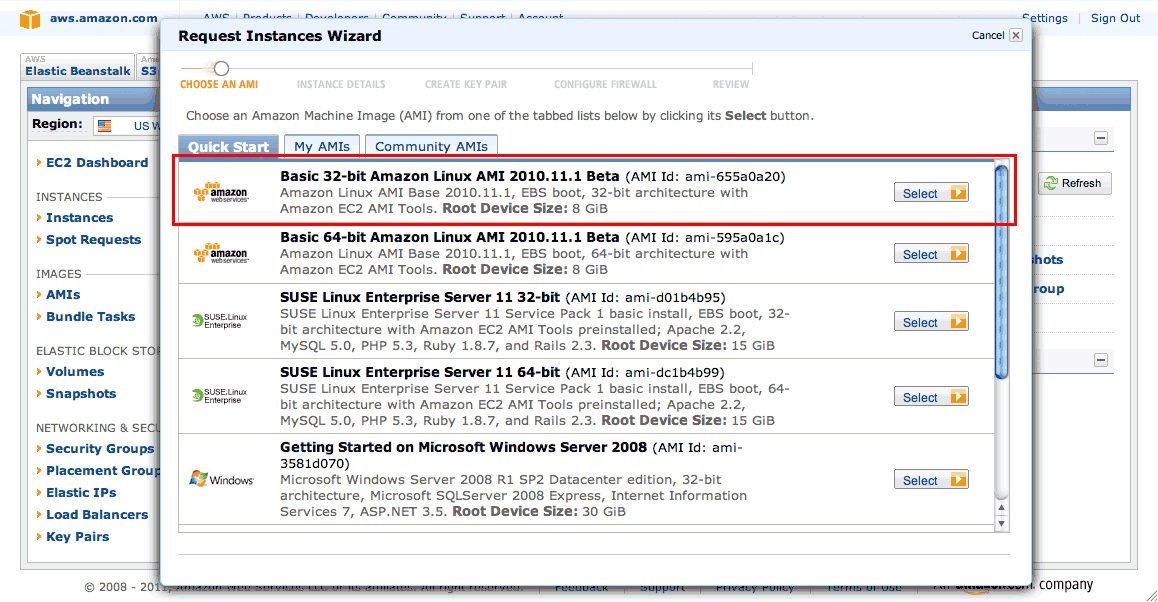The height and width of the screenshot is (602, 1158).
Task: Click SUSE logo of 64-bit Enterprise Server
Action: (x=219, y=396)
